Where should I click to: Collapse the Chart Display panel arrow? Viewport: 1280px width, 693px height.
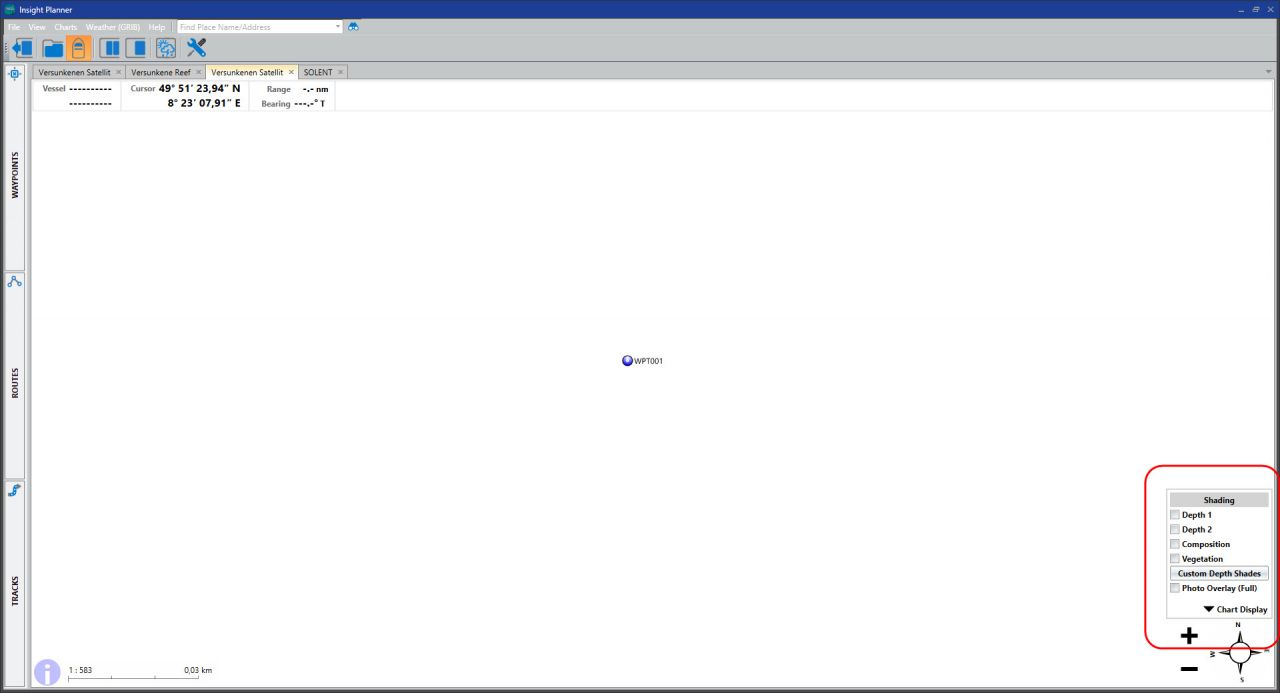click(x=1209, y=609)
